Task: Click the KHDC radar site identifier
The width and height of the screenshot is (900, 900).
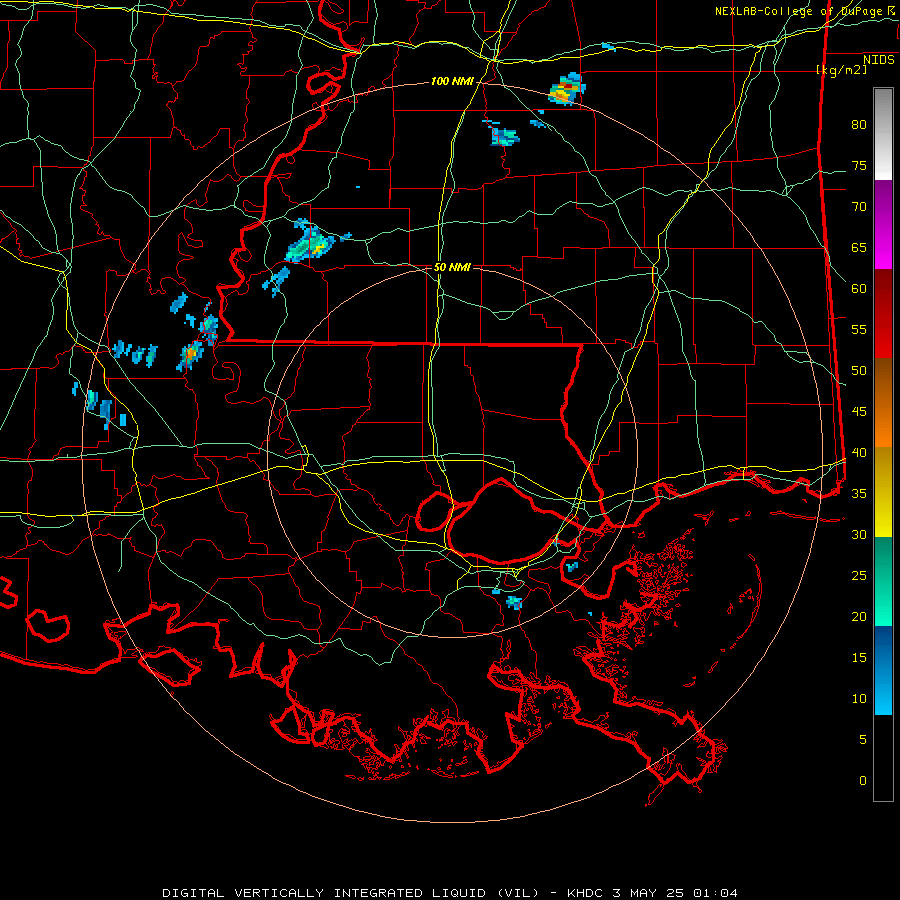Action: click(586, 893)
